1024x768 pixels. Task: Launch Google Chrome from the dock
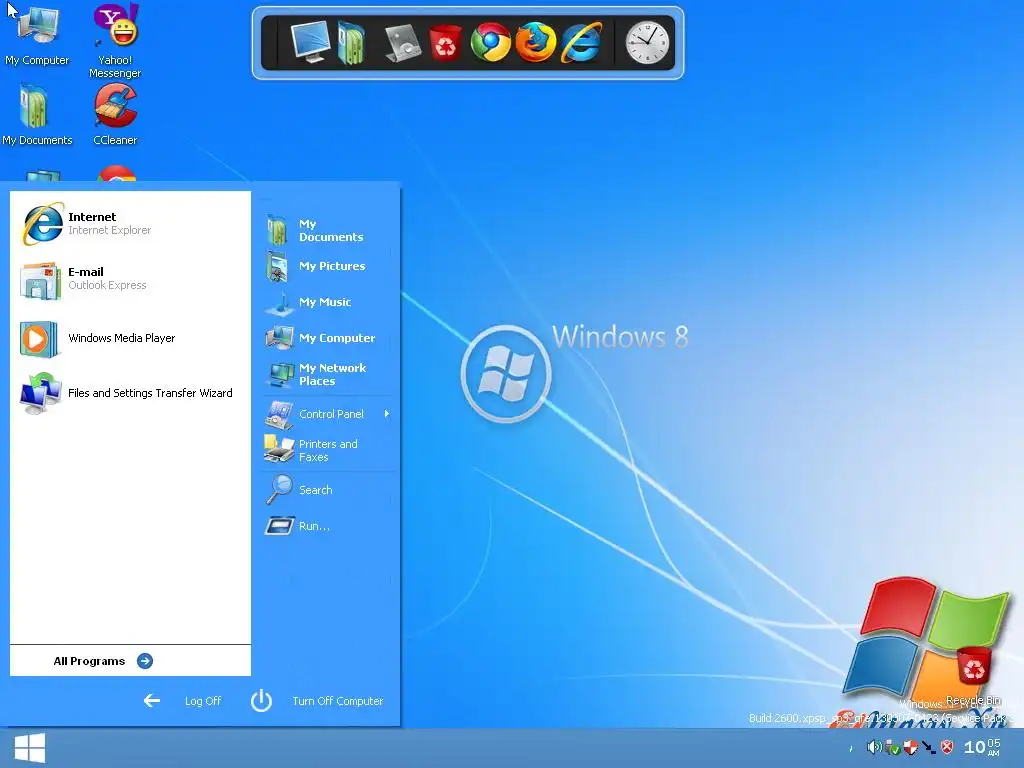tap(490, 42)
